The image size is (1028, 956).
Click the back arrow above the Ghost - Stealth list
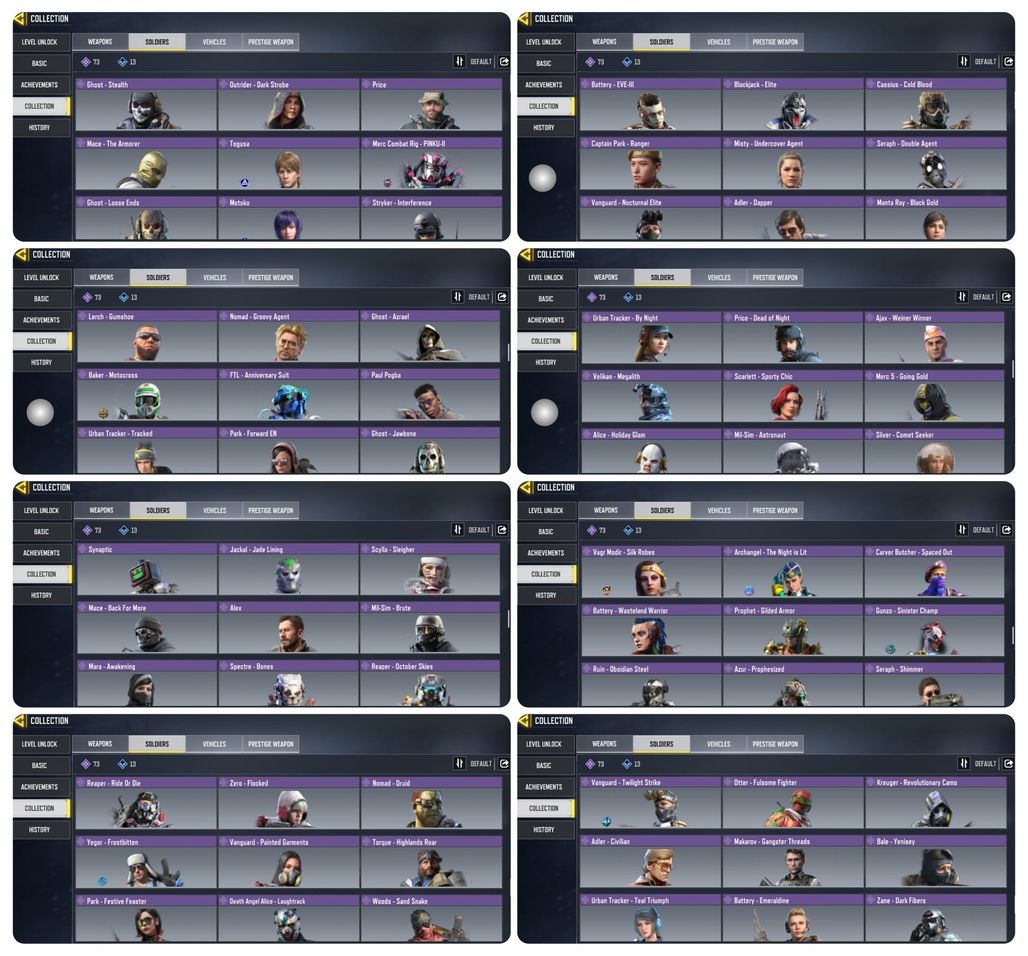click(20, 18)
